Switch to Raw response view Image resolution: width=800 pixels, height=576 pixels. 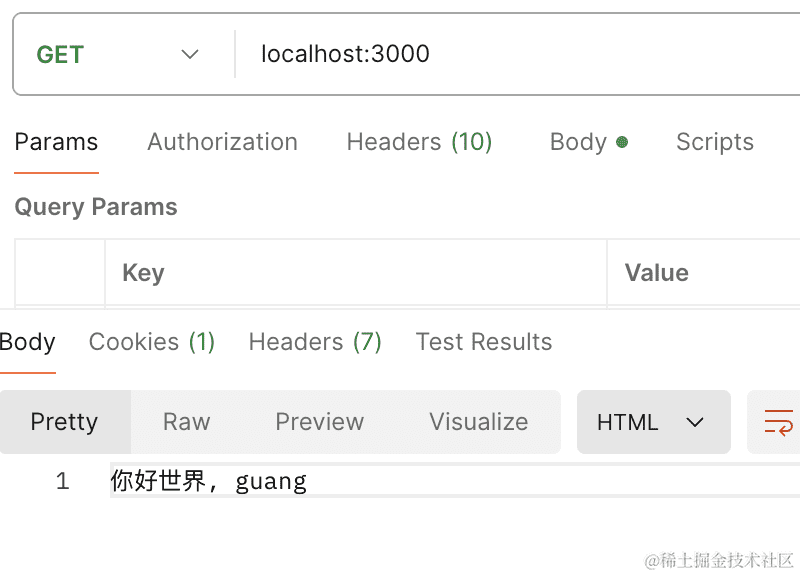[186, 422]
